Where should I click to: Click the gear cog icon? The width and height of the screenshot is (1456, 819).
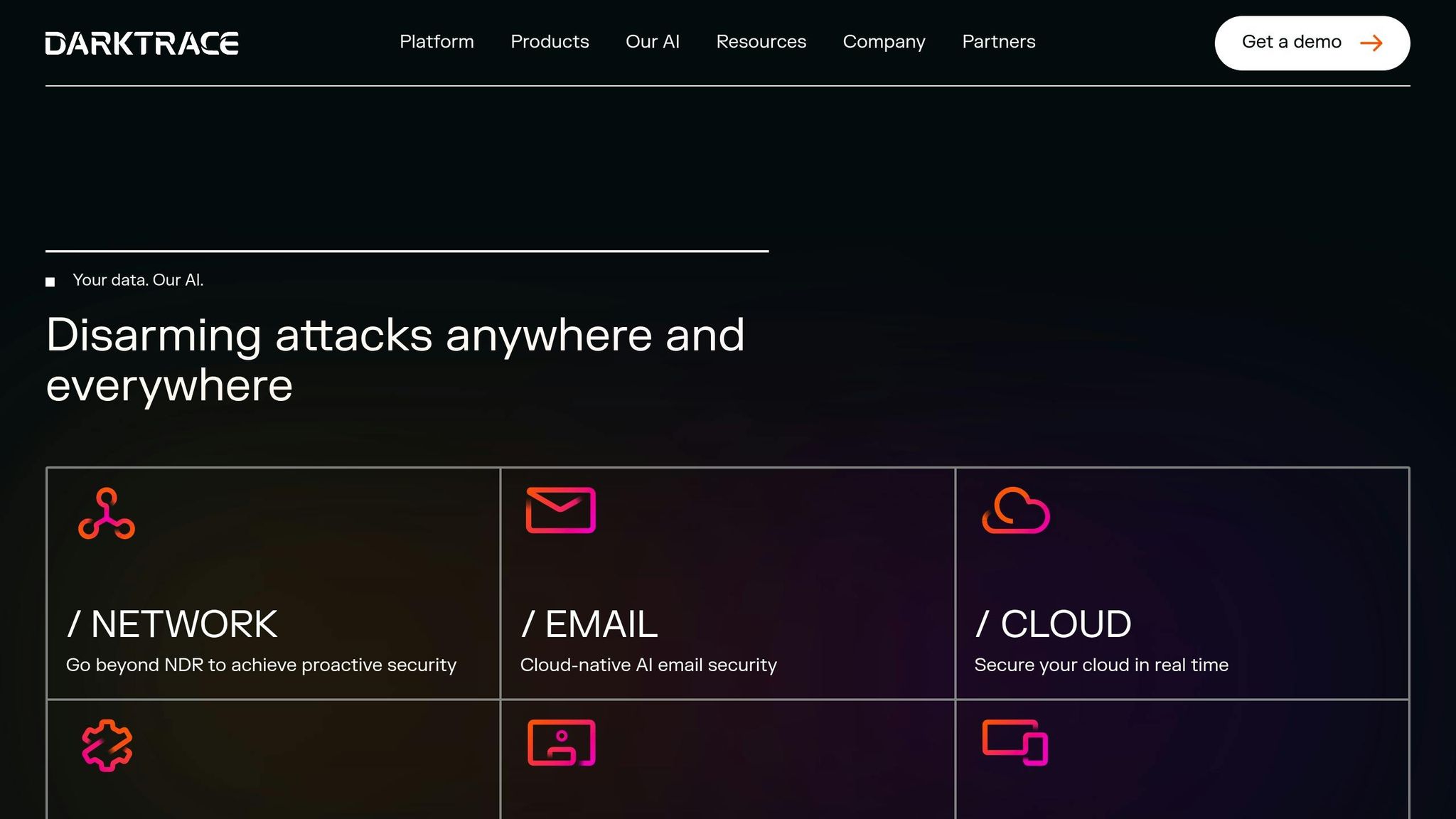click(107, 745)
